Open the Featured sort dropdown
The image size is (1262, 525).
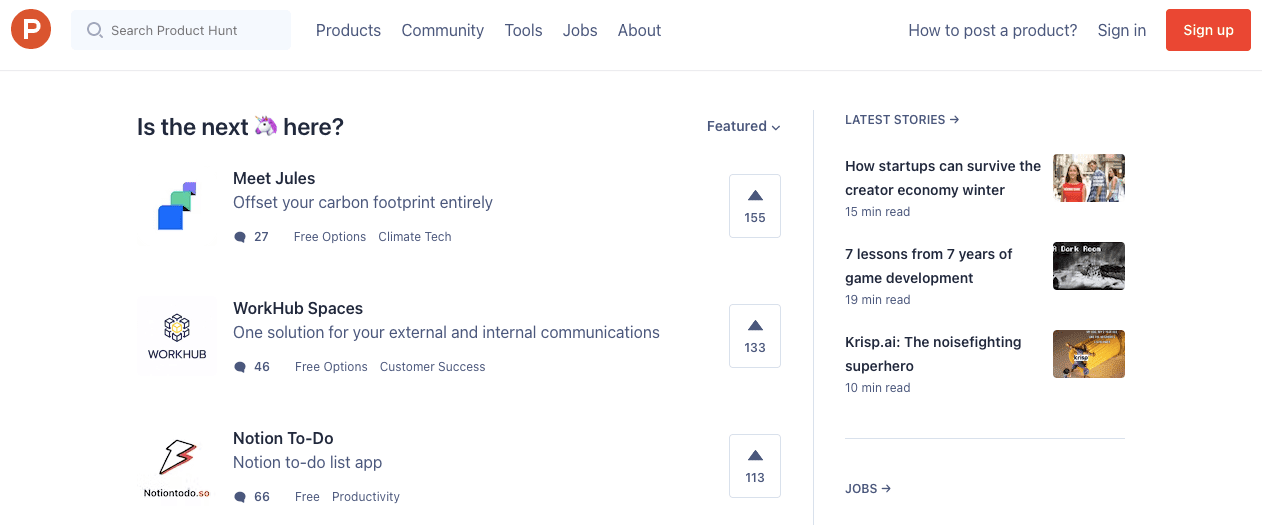pyautogui.click(x=743, y=126)
